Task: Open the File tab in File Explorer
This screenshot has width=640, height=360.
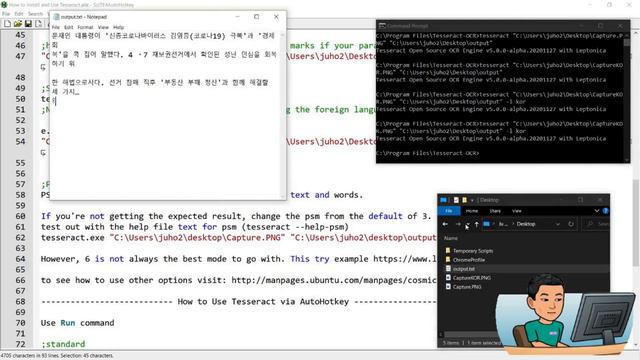Action: pos(449,211)
